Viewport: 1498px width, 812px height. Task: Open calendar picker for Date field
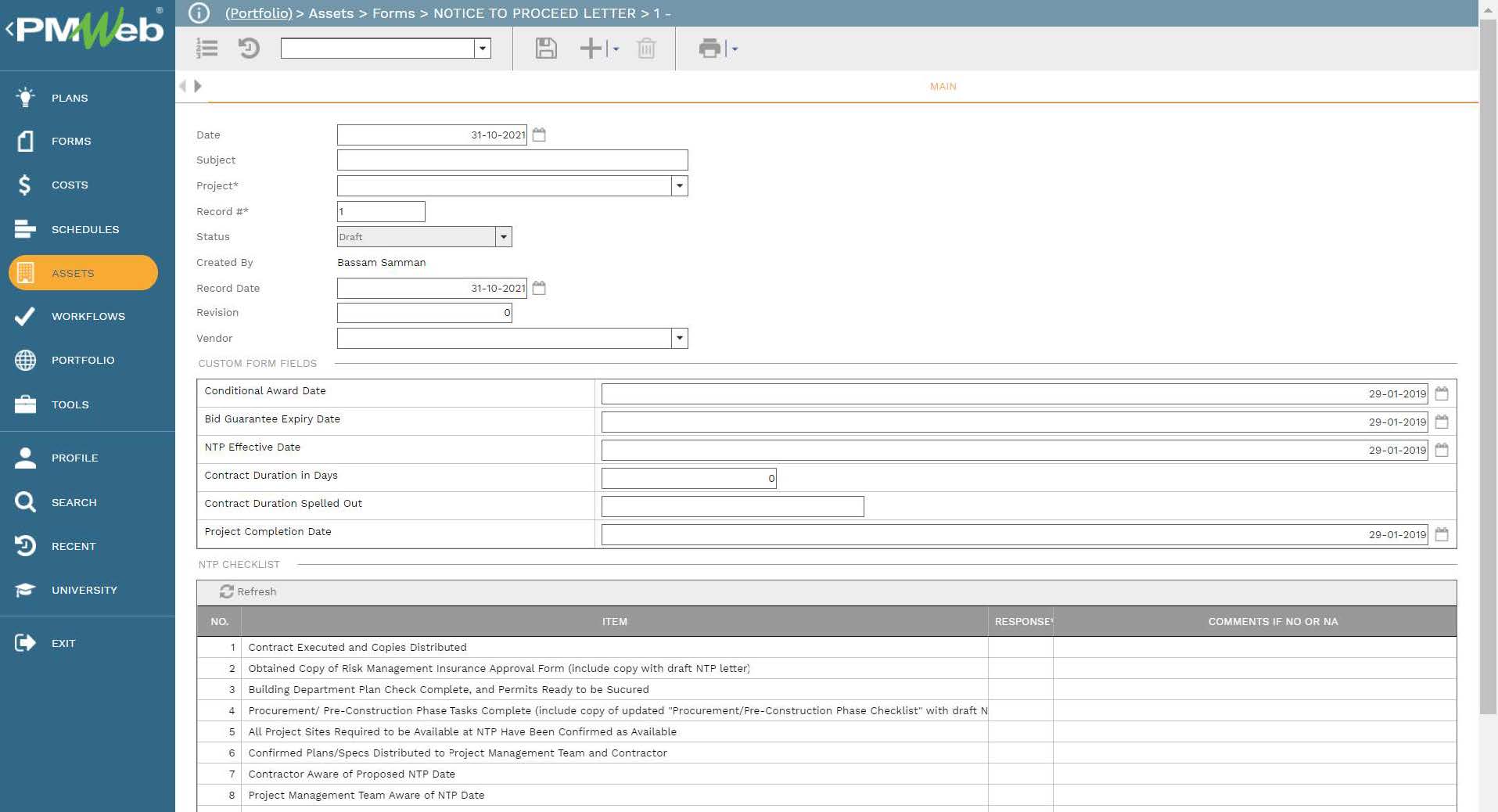pyautogui.click(x=539, y=135)
